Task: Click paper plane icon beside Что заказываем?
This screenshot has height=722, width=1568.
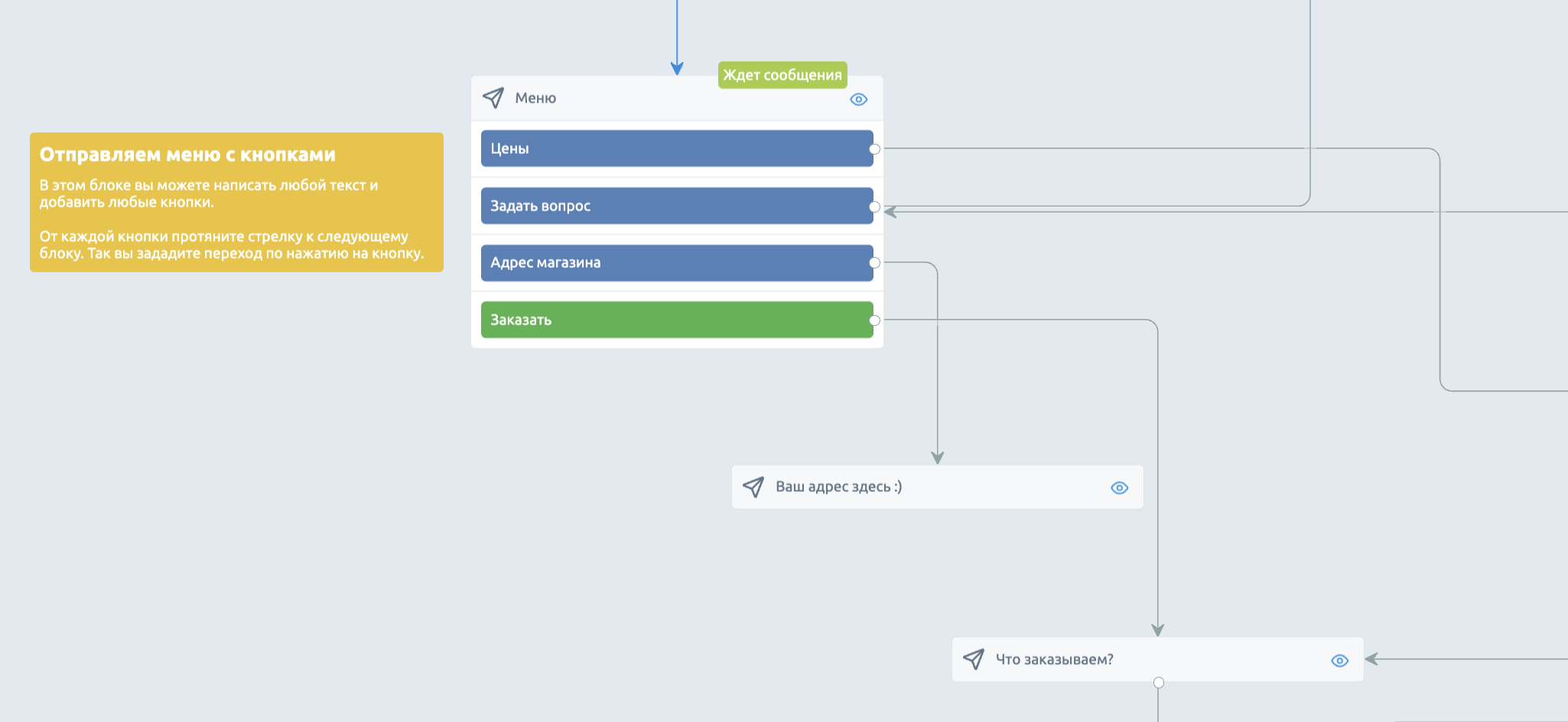Action: tap(974, 659)
